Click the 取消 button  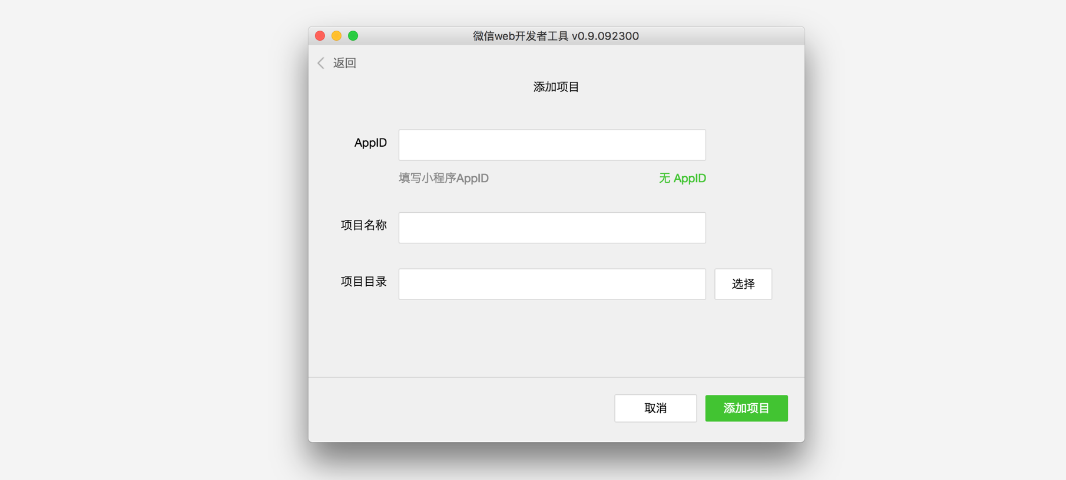click(x=655, y=408)
